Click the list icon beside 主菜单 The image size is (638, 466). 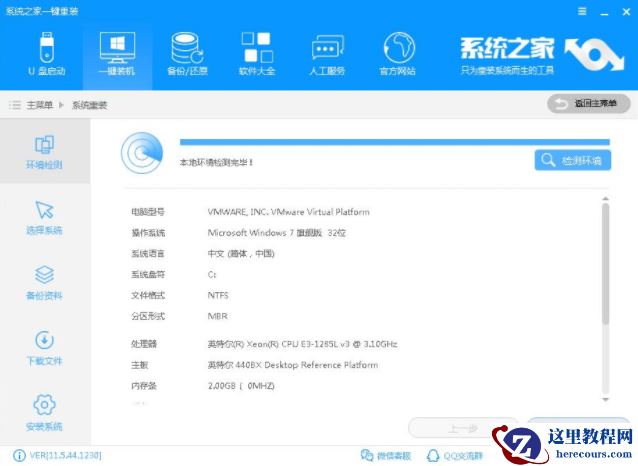point(15,105)
